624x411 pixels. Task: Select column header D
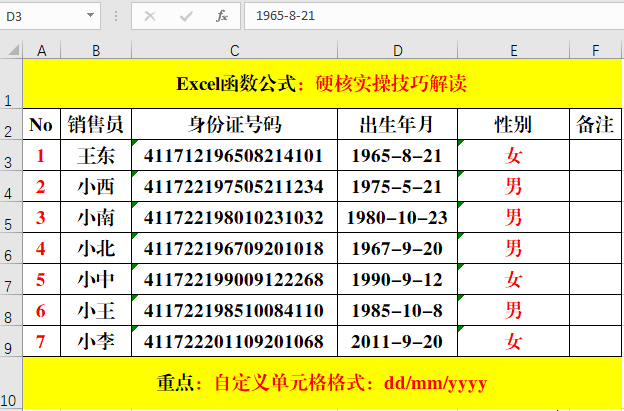tap(398, 50)
